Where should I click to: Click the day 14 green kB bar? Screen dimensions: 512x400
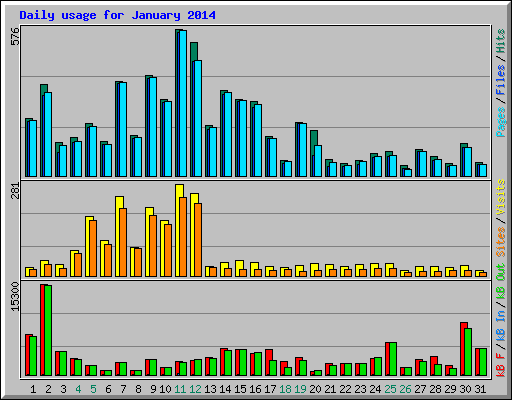pyautogui.click(x=228, y=363)
